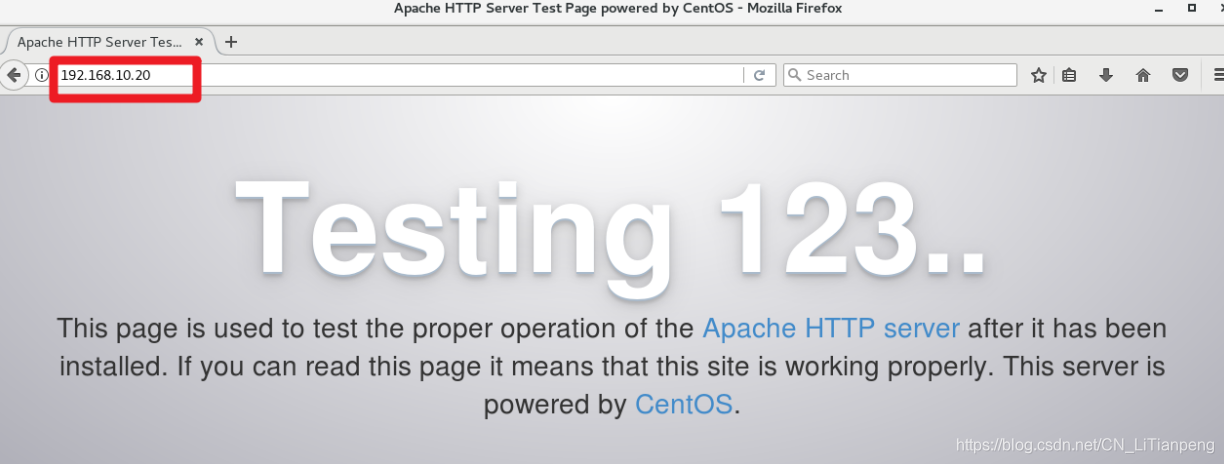Open the Downloads arrow icon
Viewport: 1224px width, 464px height.
[x=1106, y=75]
